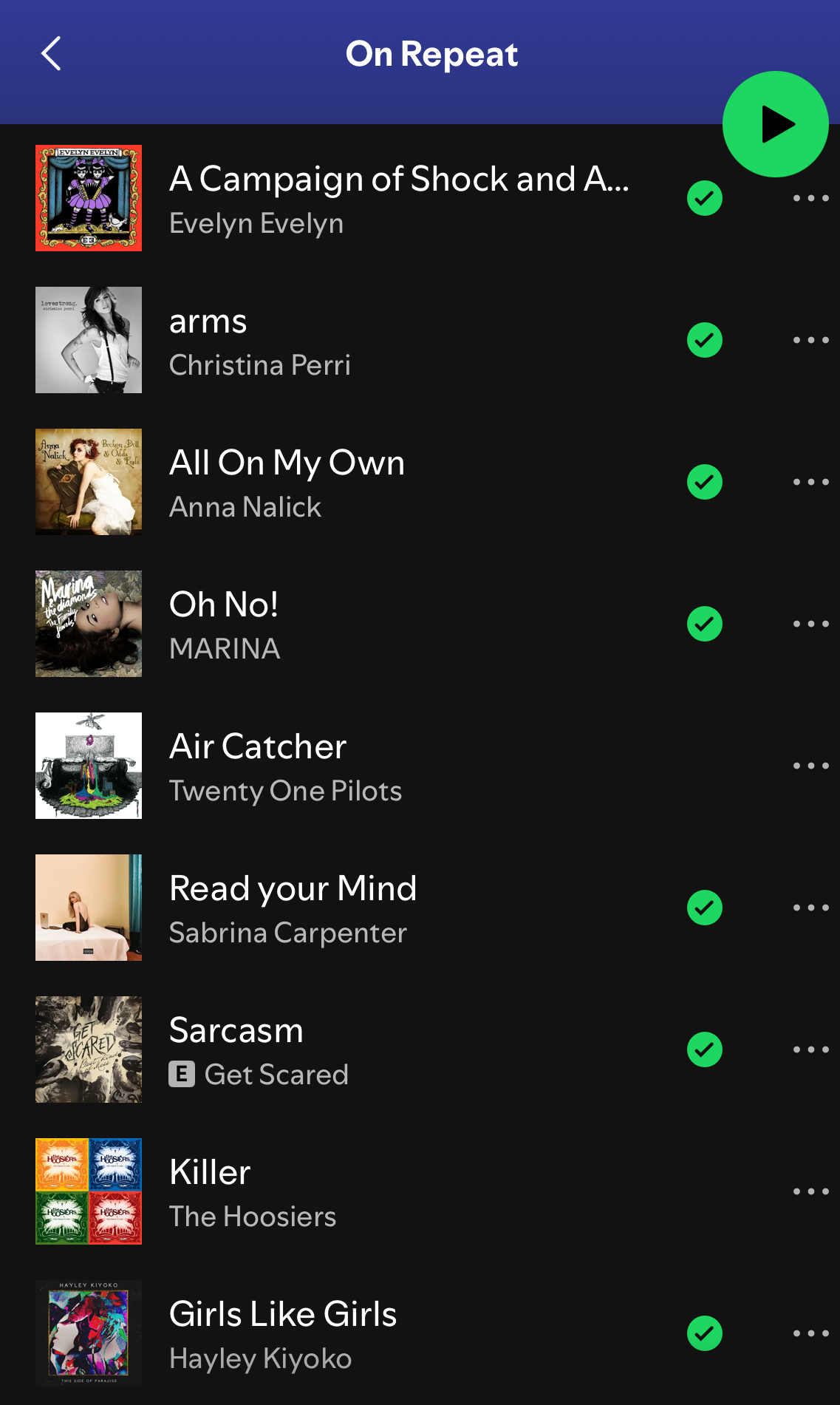Image resolution: width=840 pixels, height=1405 pixels.
Task: Tap the Hayley Kiyoko album artwork
Action: tap(89, 1333)
